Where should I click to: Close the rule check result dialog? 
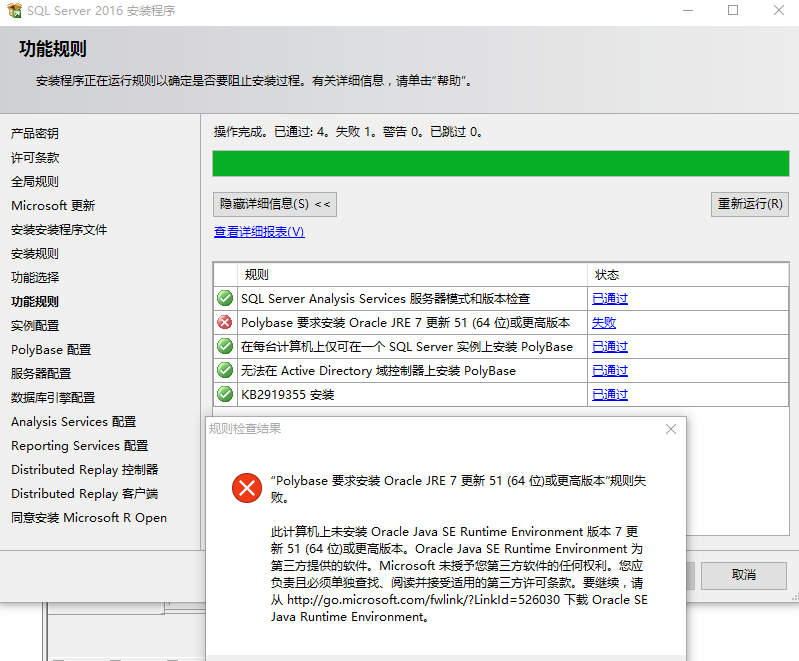[671, 429]
